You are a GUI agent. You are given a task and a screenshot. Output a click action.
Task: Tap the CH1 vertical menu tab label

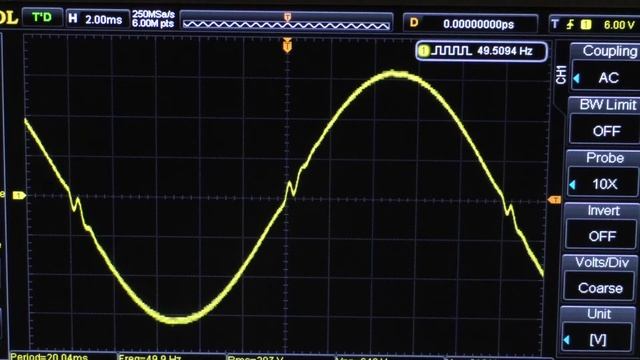pyautogui.click(x=561, y=74)
